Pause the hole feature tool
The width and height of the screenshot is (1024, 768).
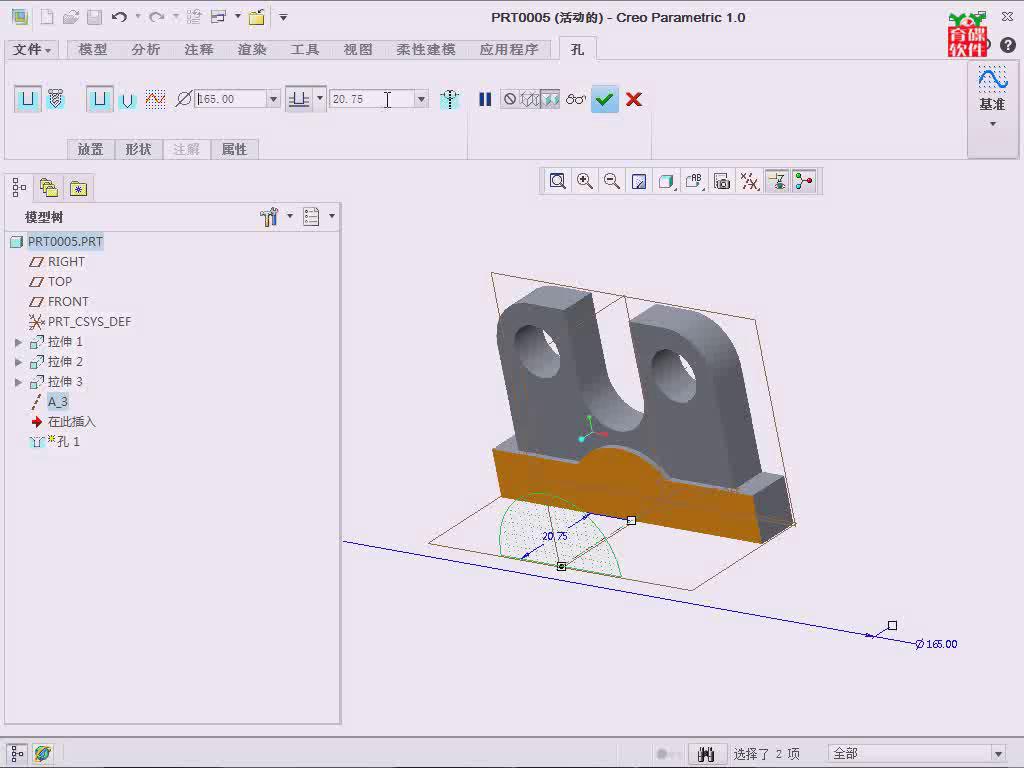click(485, 99)
